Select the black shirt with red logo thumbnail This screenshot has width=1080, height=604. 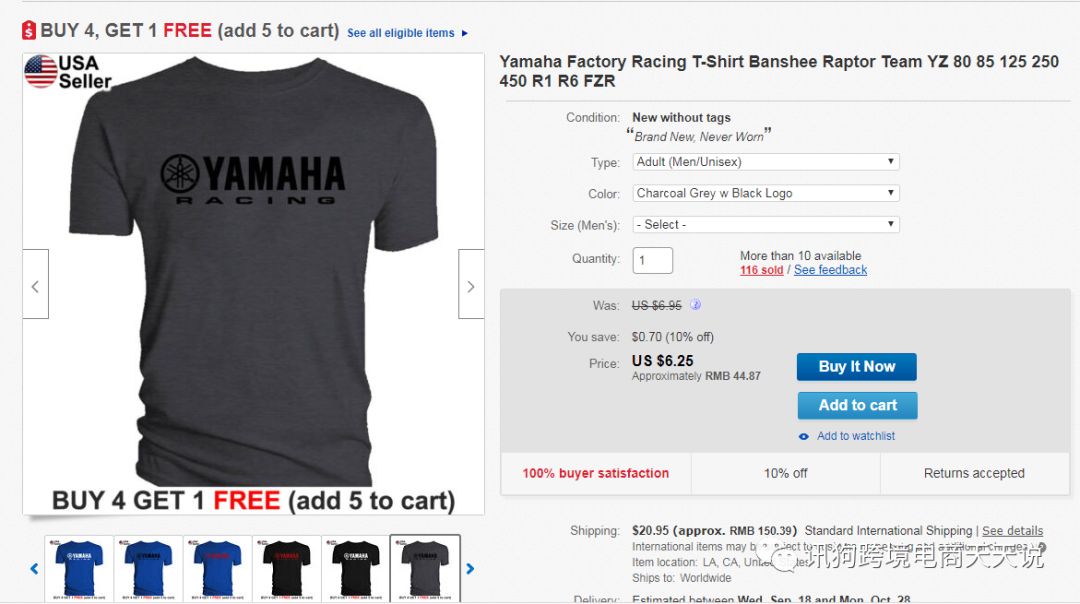[286, 567]
